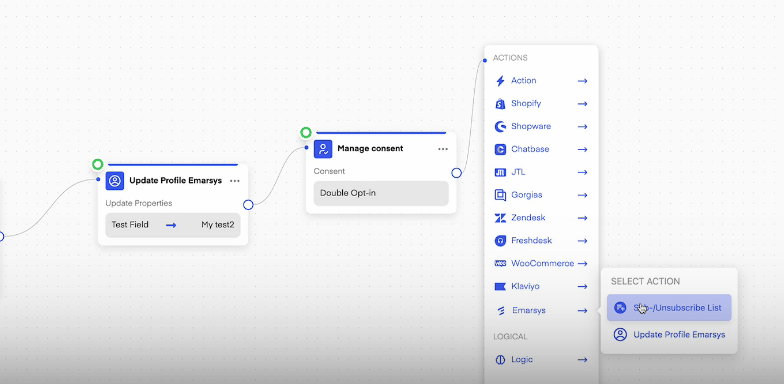Choose Sub-/Unsubscribe List action
The width and height of the screenshot is (784, 384).
click(x=669, y=308)
